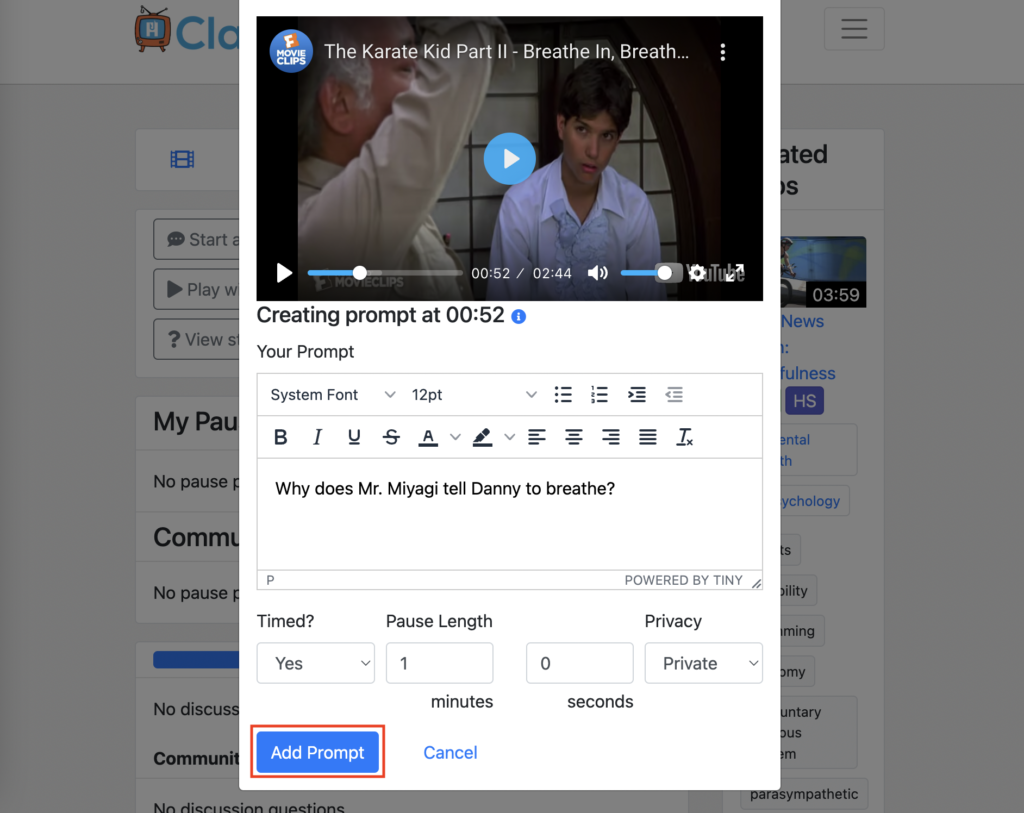
Task: Decrease indent in the editor
Action: click(x=674, y=394)
